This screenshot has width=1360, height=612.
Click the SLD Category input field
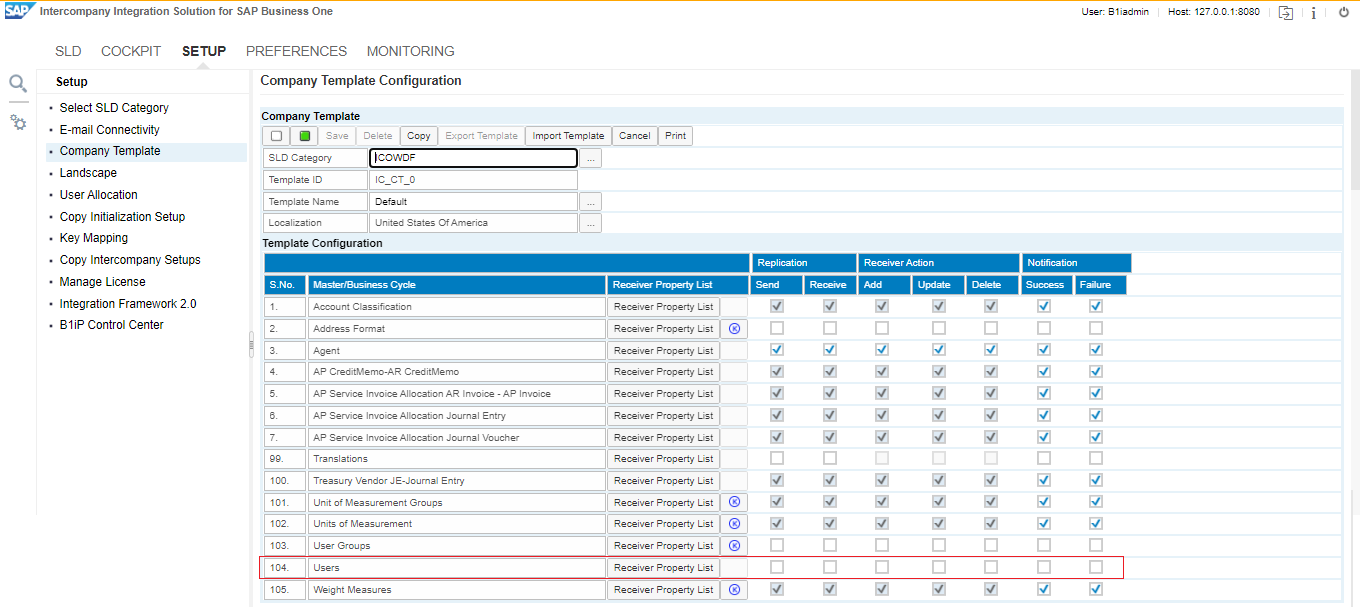tap(473, 158)
